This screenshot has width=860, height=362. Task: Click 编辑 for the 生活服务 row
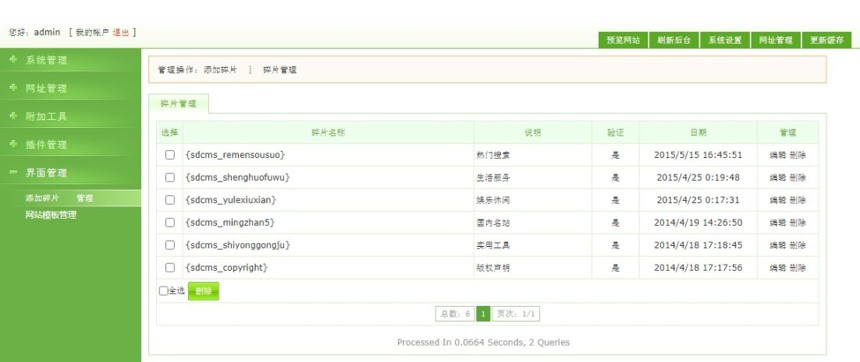[778, 178]
